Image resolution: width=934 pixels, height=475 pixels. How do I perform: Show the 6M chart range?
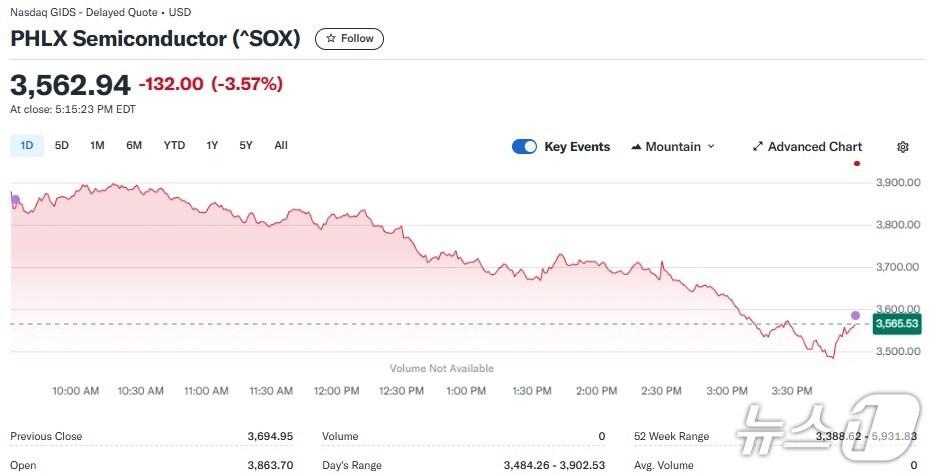coord(134,145)
